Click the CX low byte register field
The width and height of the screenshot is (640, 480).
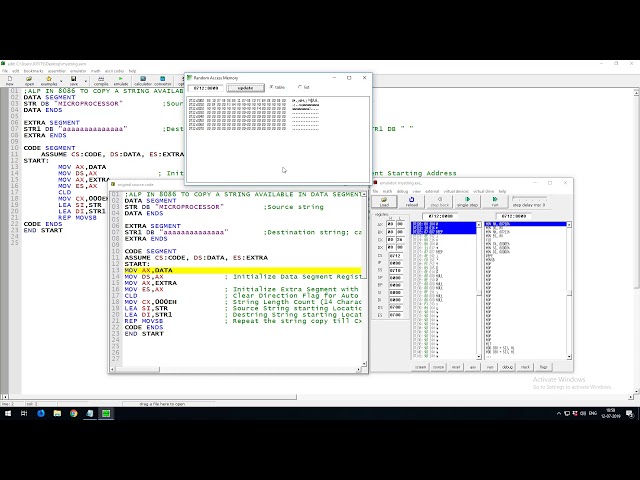point(400,240)
